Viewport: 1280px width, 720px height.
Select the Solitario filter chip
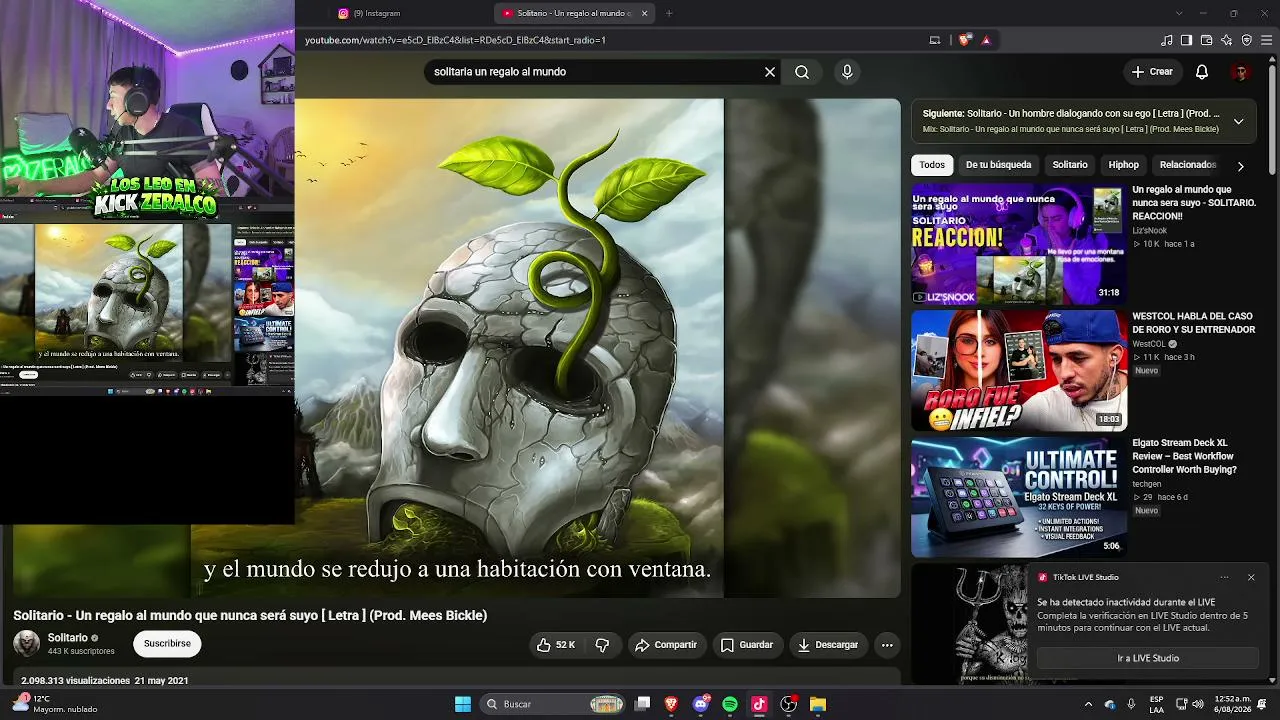[x=1069, y=165]
